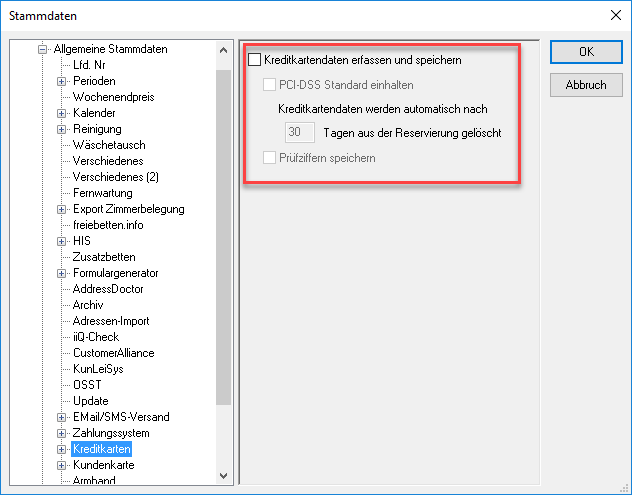Select Zahlungssystem in the tree
The width and height of the screenshot is (632, 495).
click(x=111, y=433)
